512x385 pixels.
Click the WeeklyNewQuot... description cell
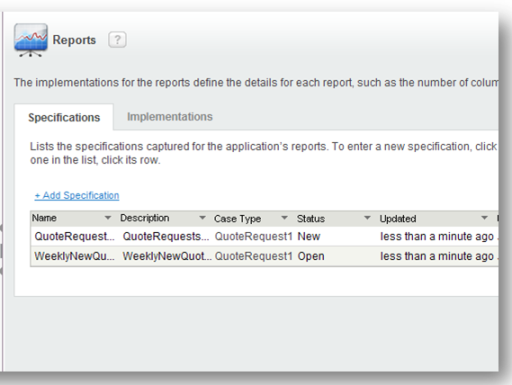pyautogui.click(x=167, y=256)
